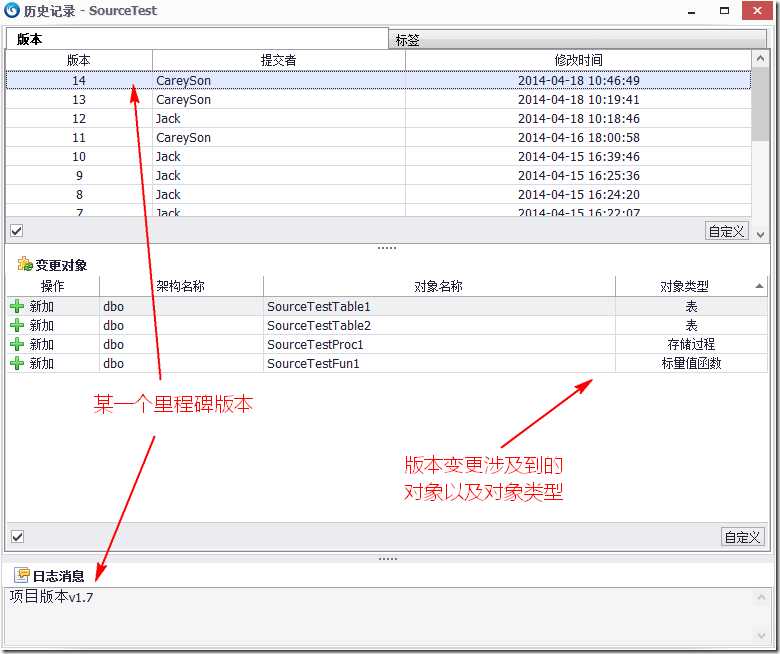Select version 9 row

pos(378,175)
